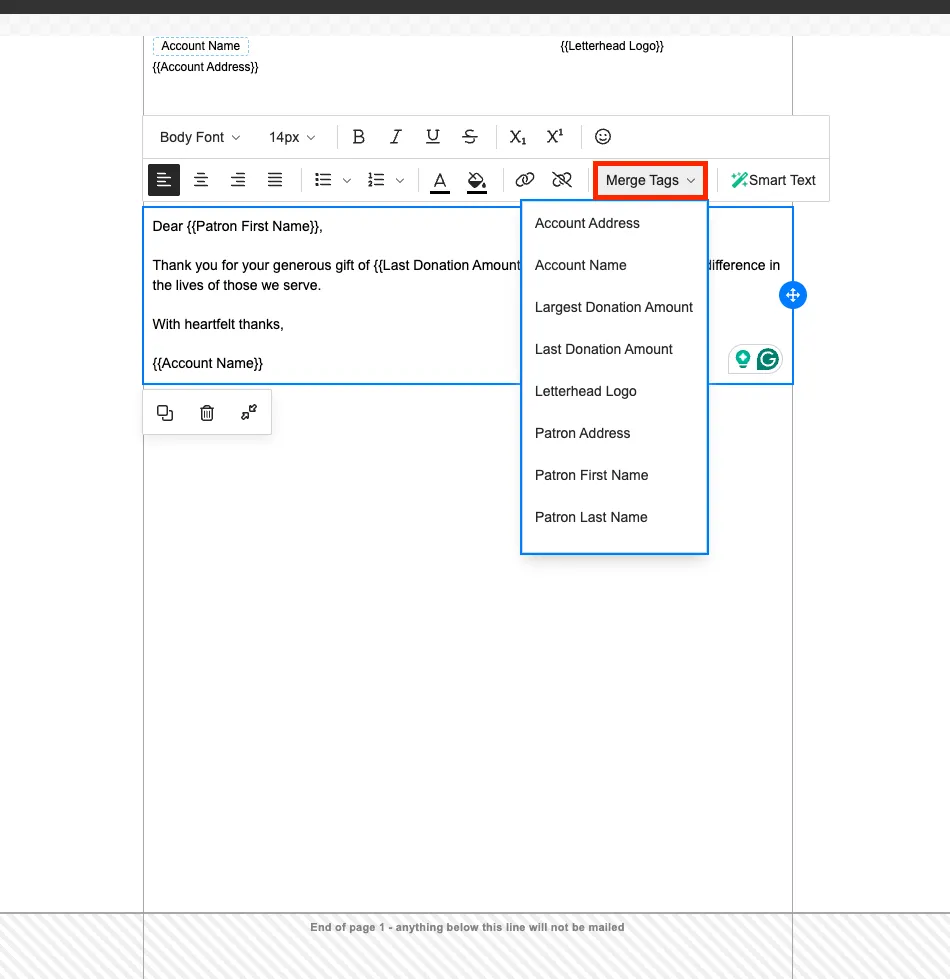This screenshot has height=979, width=950.
Task: Justify the text
Action: pos(275,180)
